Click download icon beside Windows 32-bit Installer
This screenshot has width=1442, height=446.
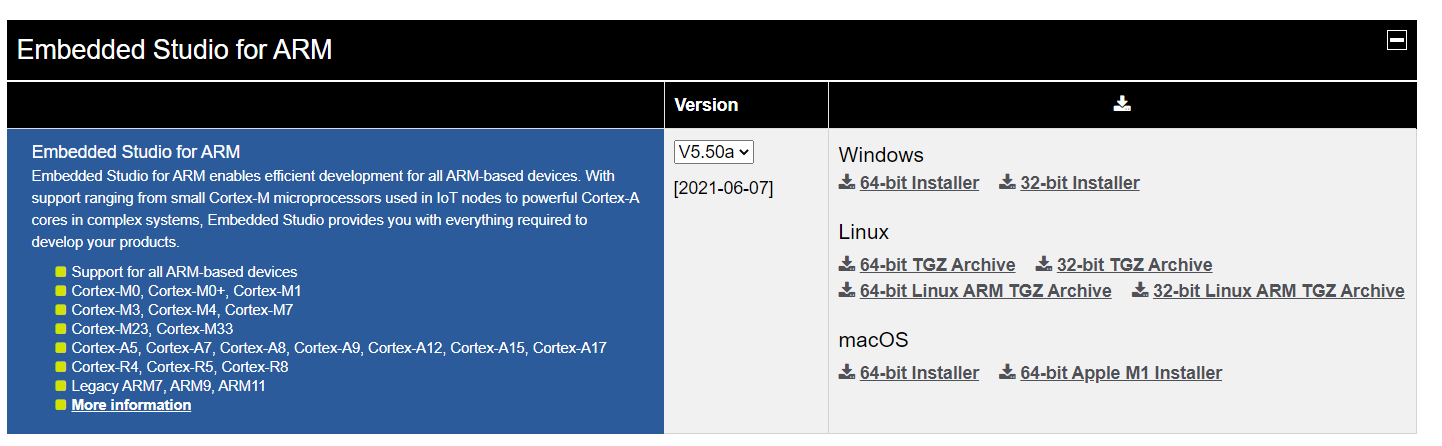pyautogui.click(x=1008, y=182)
